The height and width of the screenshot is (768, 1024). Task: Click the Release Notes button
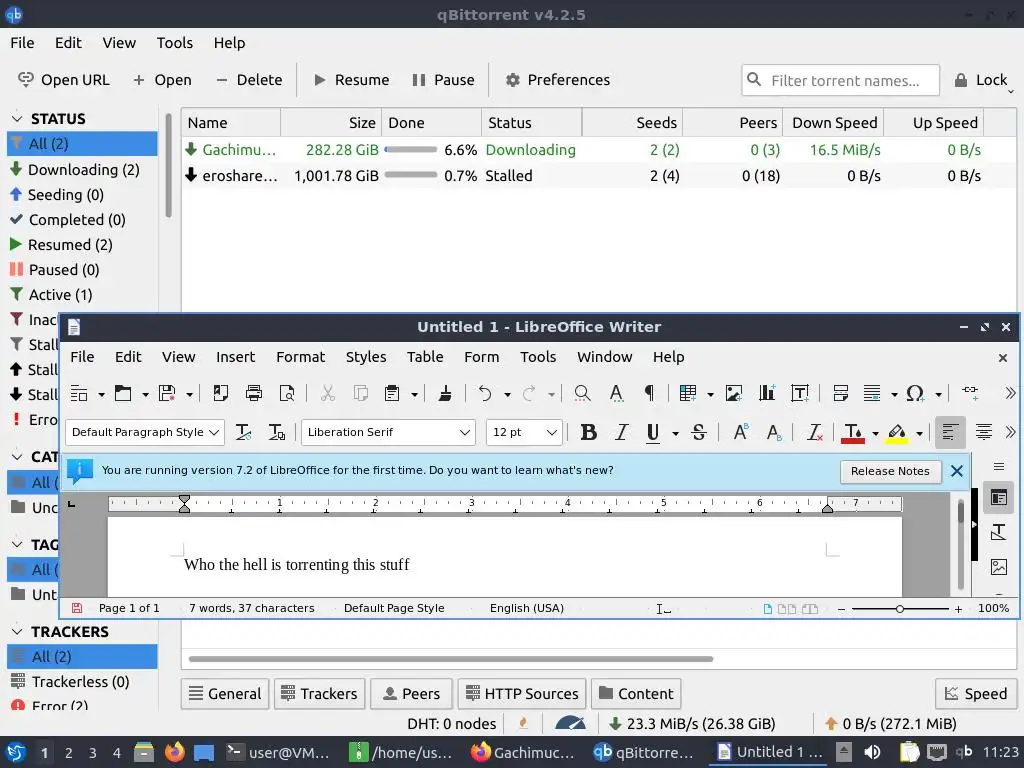890,471
